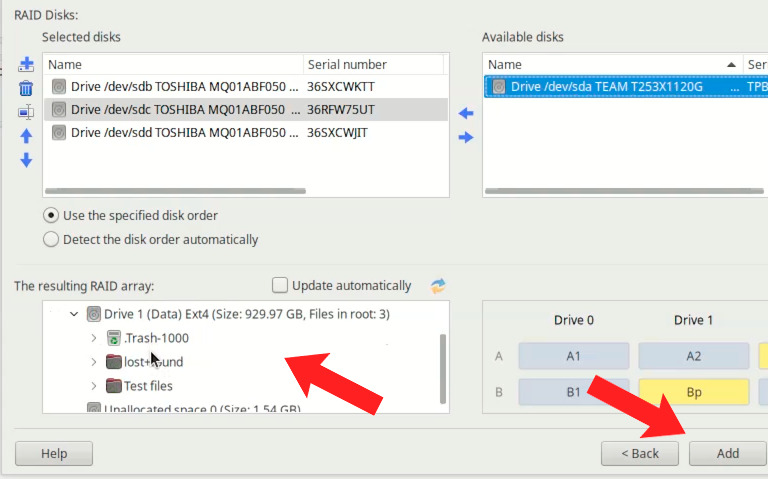
Task: Click the Add button
Action: (x=728, y=454)
